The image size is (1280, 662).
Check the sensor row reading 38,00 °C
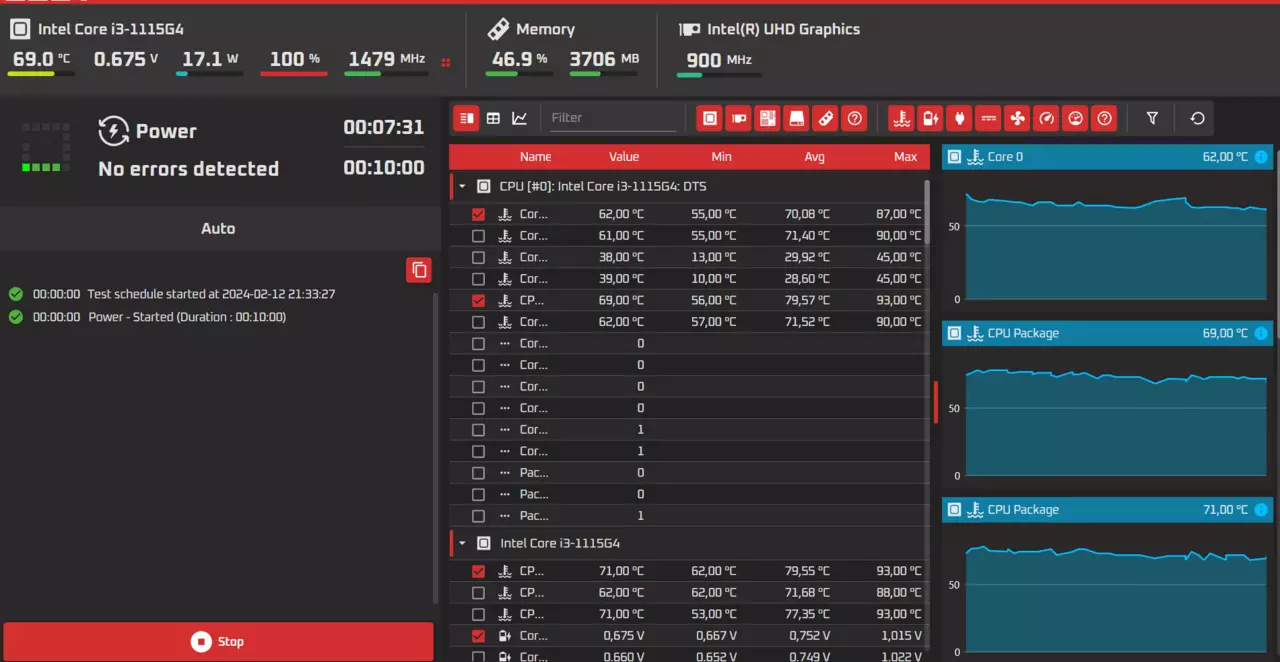coord(478,257)
